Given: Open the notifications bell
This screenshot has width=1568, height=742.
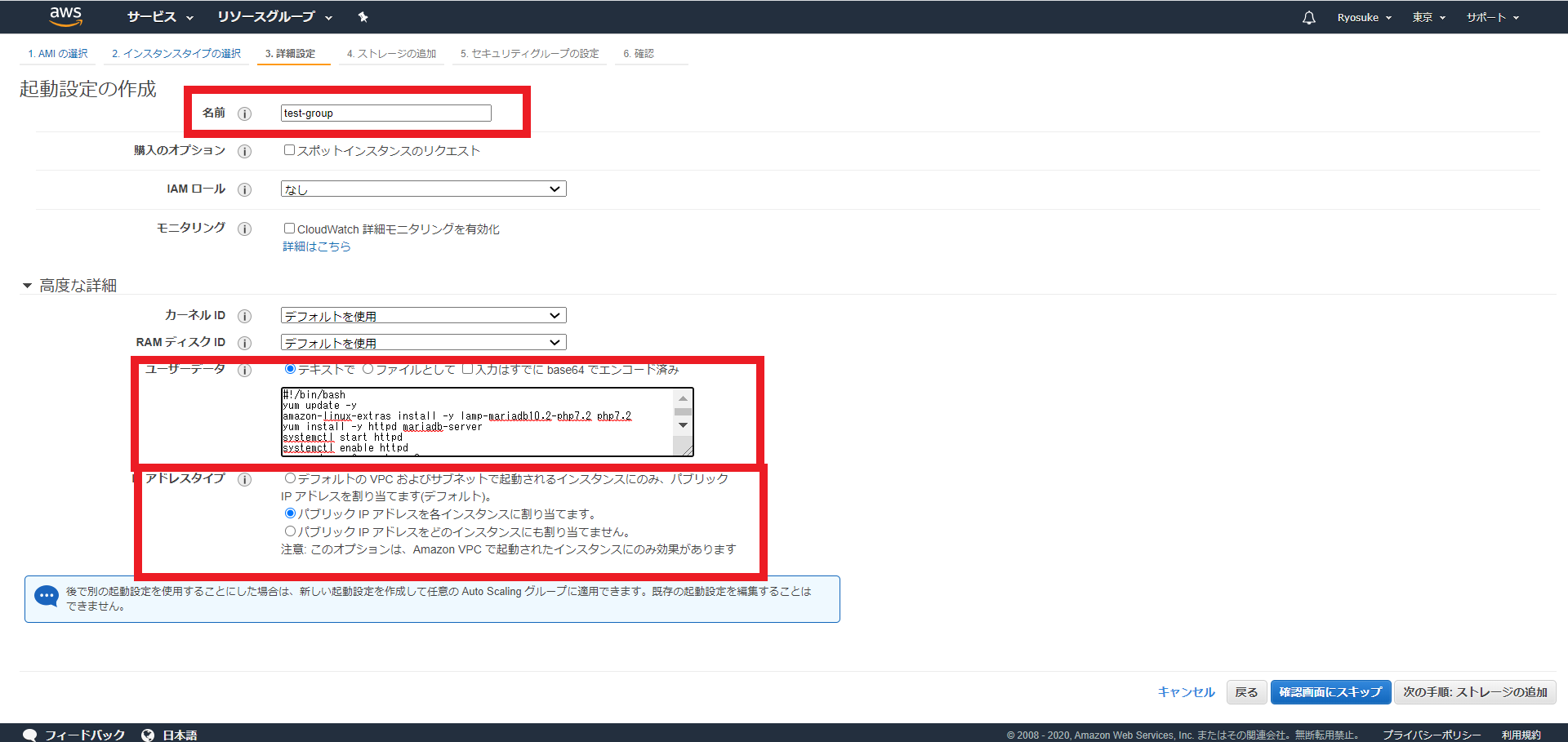Looking at the screenshot, I should click(1309, 17).
